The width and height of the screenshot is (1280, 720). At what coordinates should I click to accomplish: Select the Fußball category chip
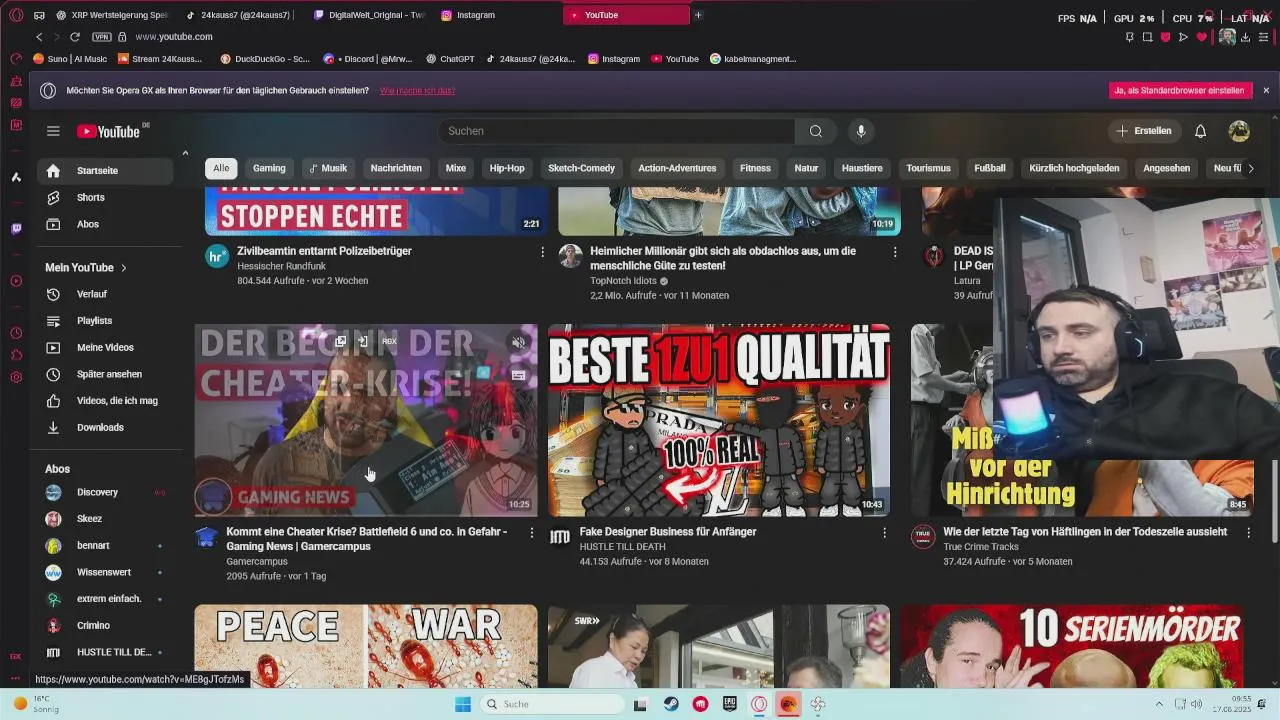tap(990, 168)
